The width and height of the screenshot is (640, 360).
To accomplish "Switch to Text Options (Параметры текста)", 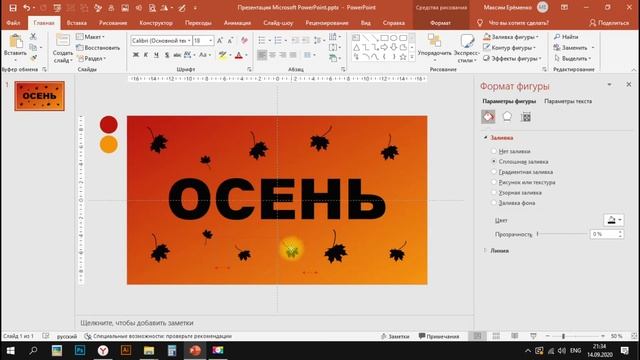I will tap(568, 101).
